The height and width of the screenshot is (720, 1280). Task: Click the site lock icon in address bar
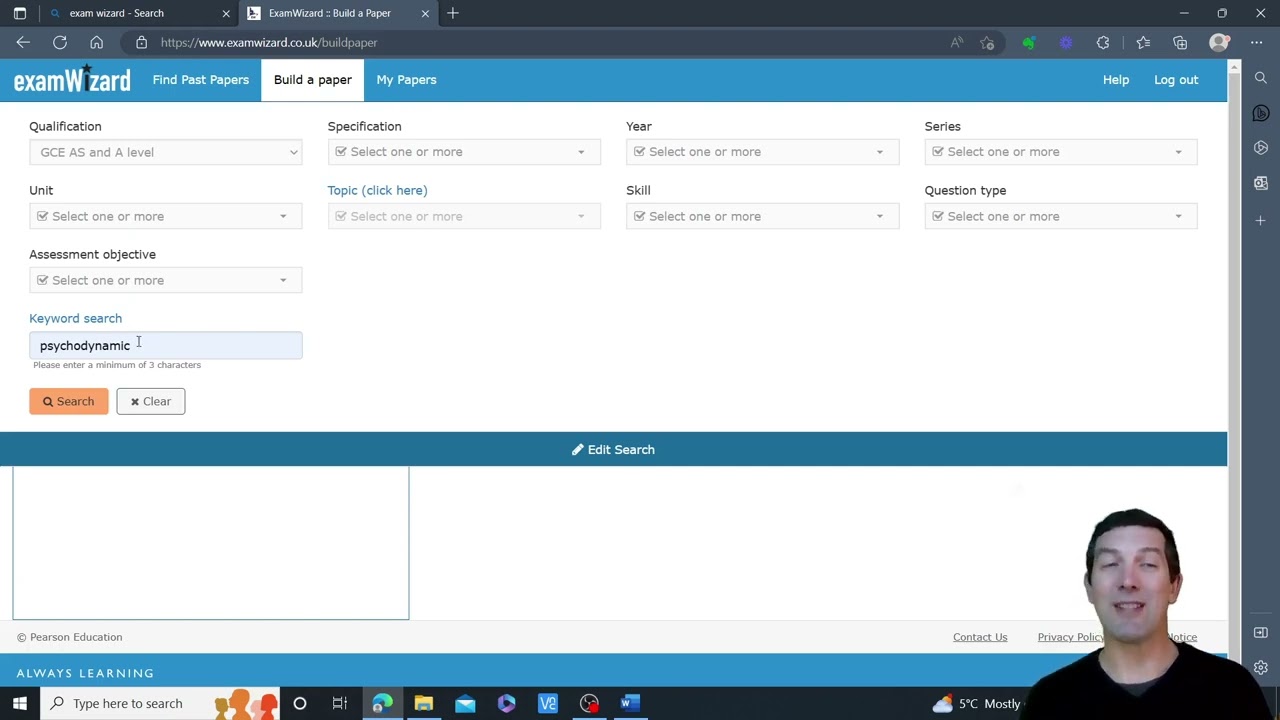click(x=141, y=43)
